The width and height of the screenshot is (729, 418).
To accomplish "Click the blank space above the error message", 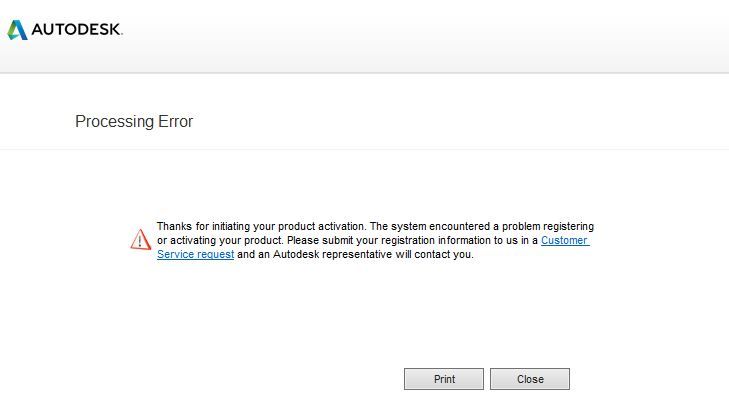I will click(364, 186).
